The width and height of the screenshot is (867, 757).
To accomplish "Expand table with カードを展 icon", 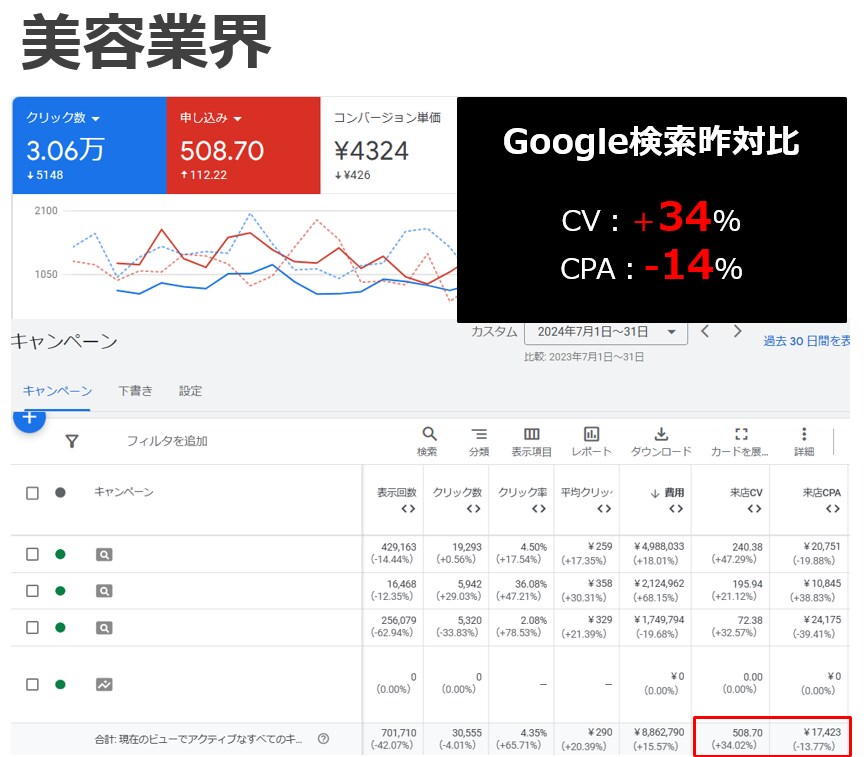I will (x=741, y=434).
